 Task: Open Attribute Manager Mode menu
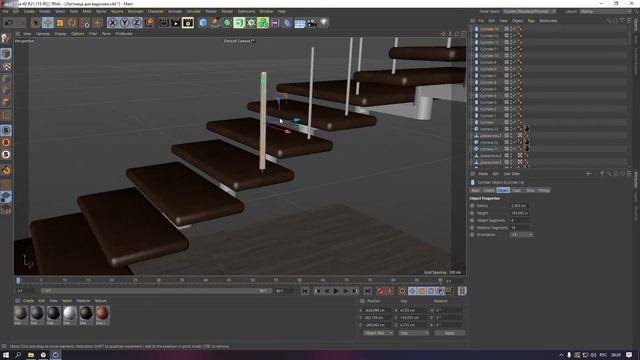point(483,174)
